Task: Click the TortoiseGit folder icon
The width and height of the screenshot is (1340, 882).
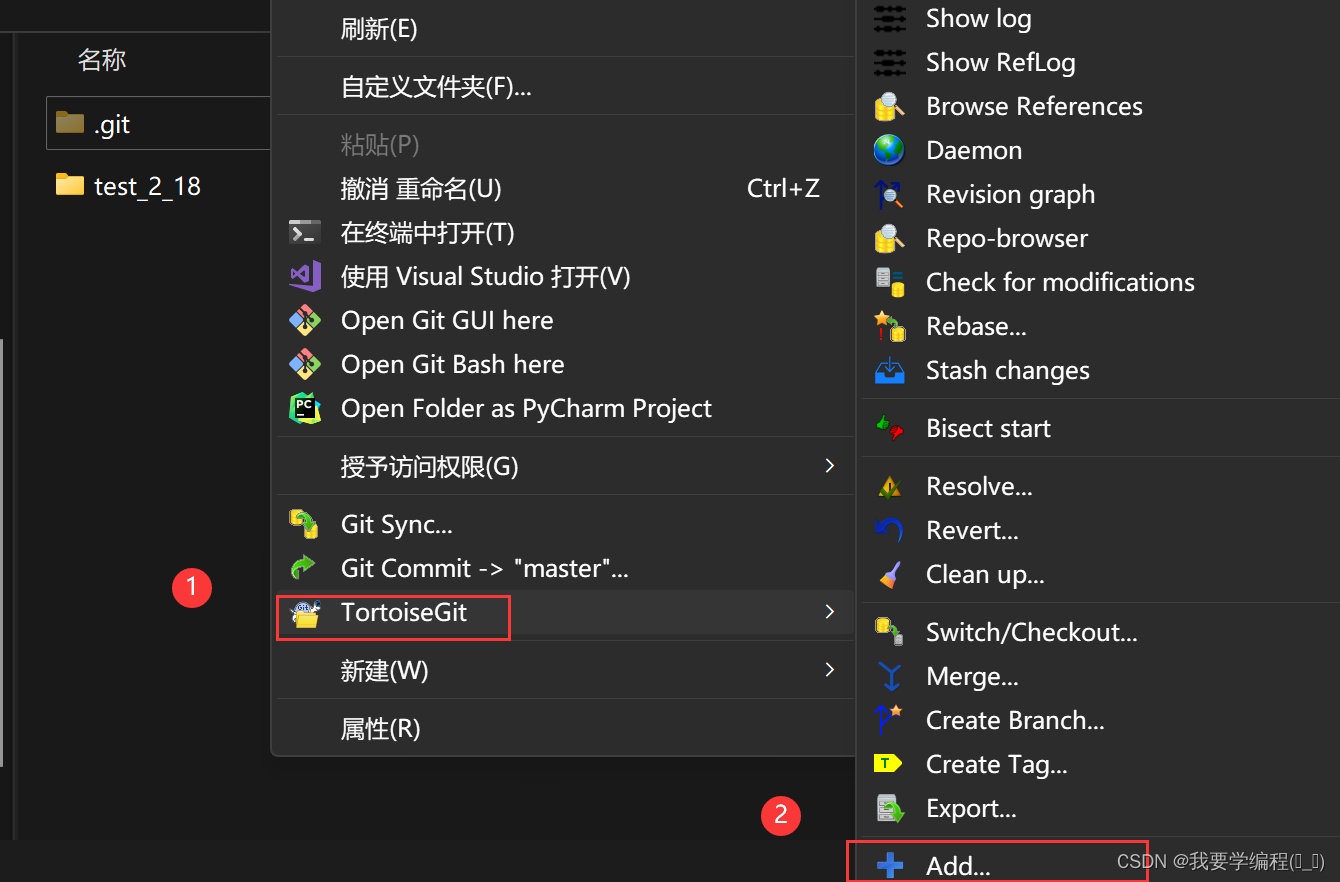Action: (x=304, y=613)
